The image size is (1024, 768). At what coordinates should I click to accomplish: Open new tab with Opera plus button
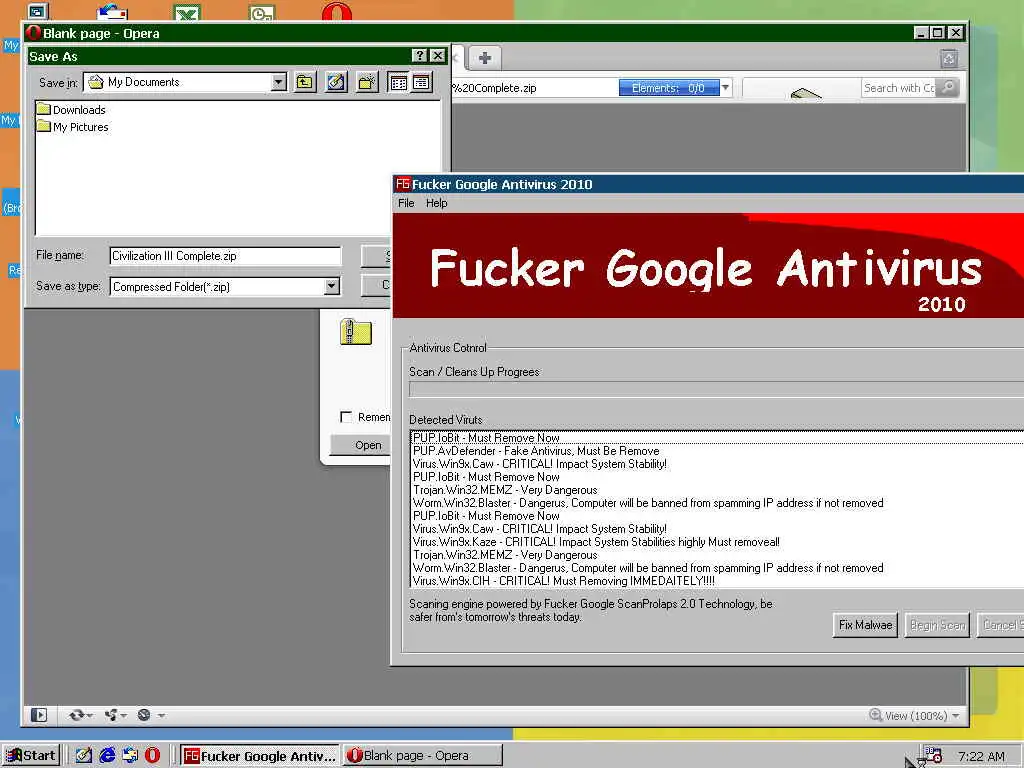pyautogui.click(x=485, y=58)
